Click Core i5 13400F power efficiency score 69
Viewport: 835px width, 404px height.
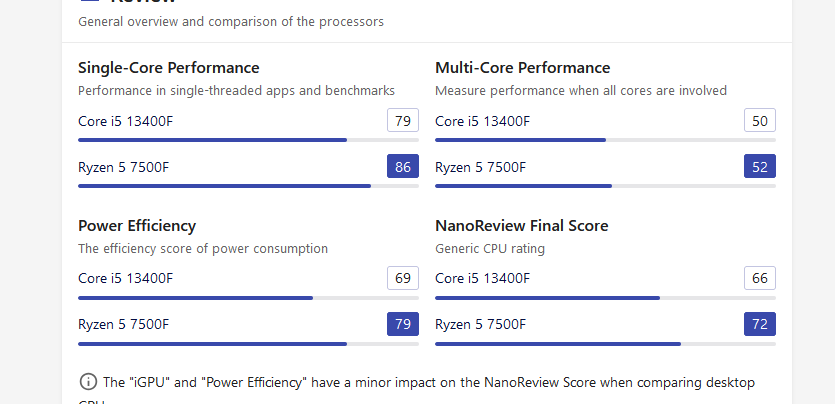click(403, 278)
